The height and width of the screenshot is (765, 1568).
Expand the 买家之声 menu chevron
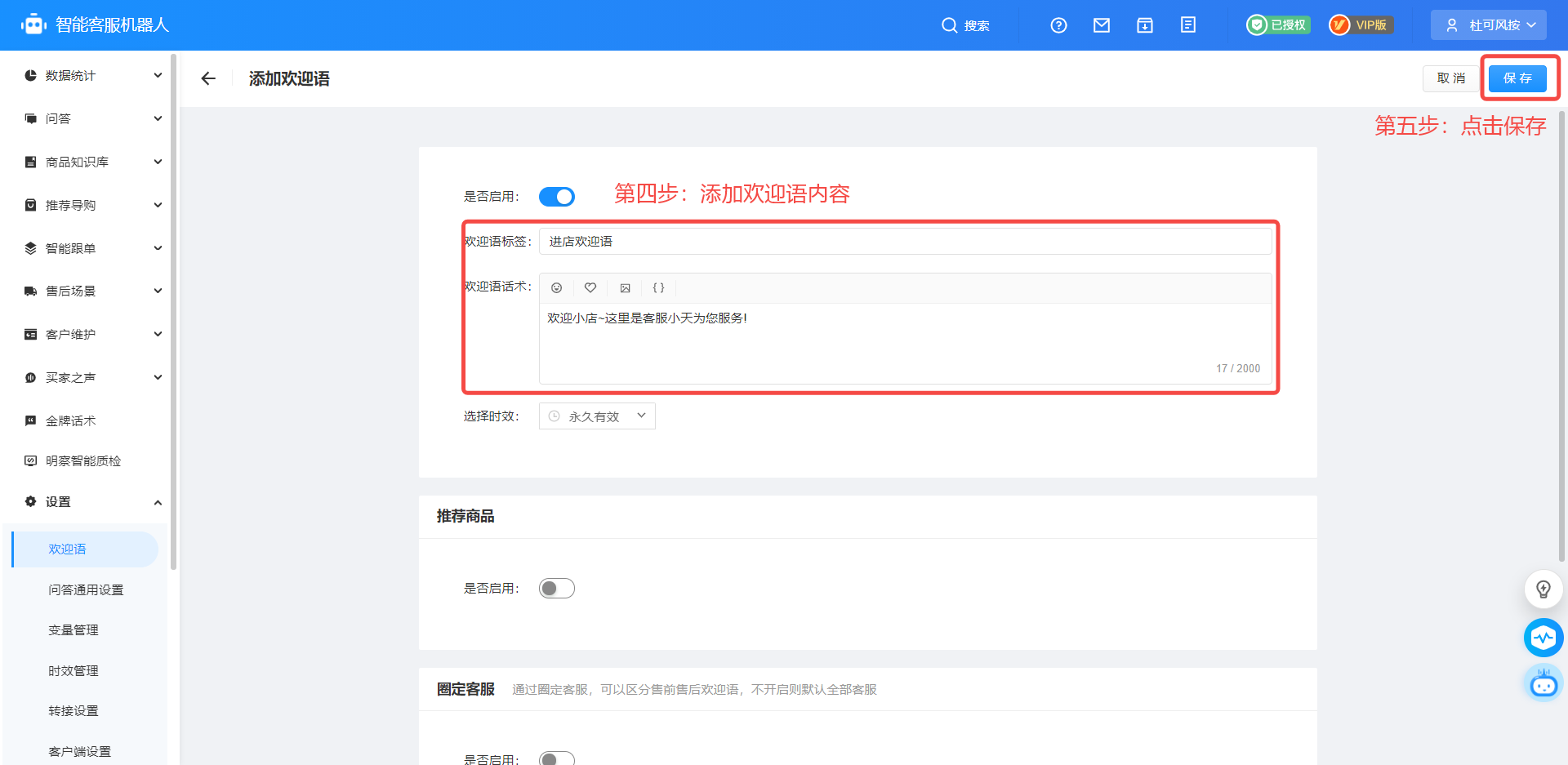pos(158,377)
